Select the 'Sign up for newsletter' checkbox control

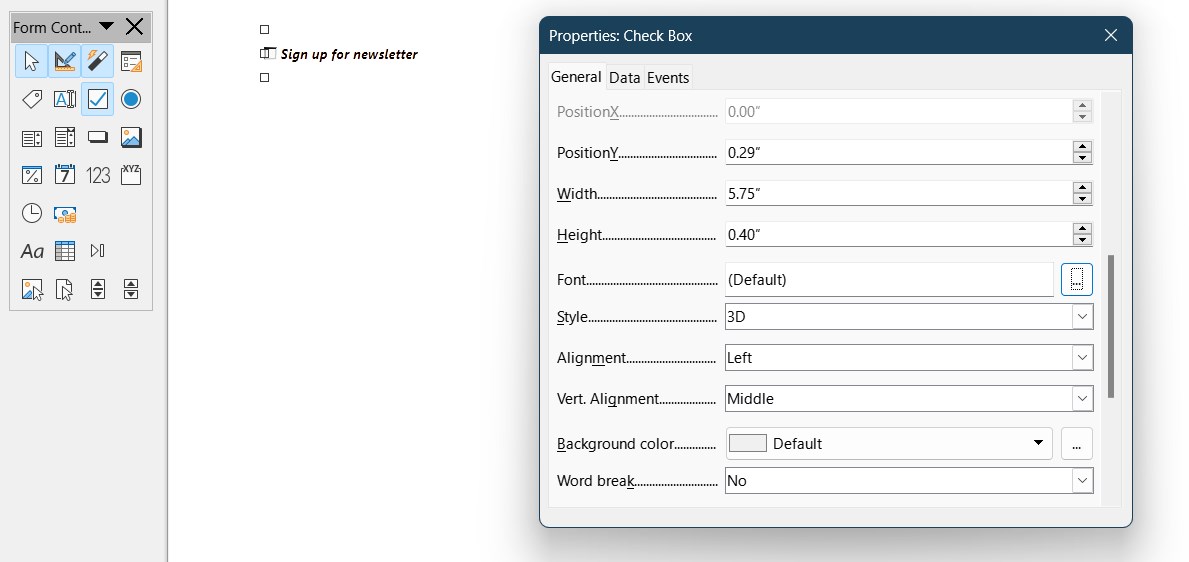coord(339,54)
